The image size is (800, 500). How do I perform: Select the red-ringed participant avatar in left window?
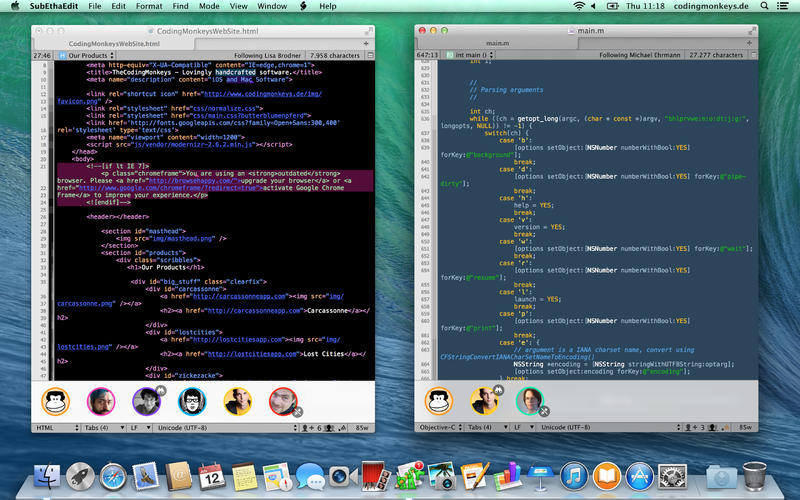pyautogui.click(x=283, y=401)
